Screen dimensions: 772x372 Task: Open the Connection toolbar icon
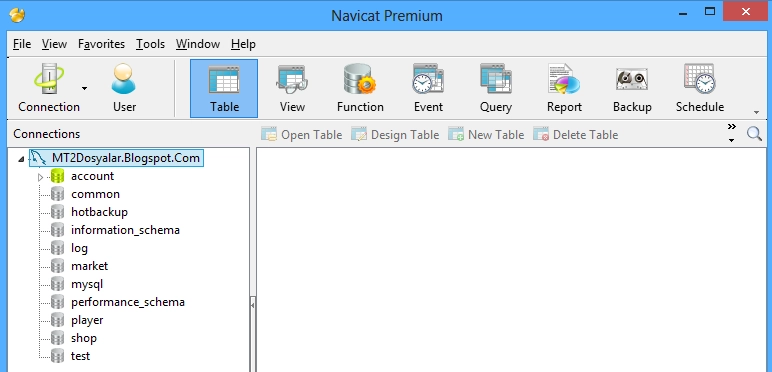coord(48,88)
